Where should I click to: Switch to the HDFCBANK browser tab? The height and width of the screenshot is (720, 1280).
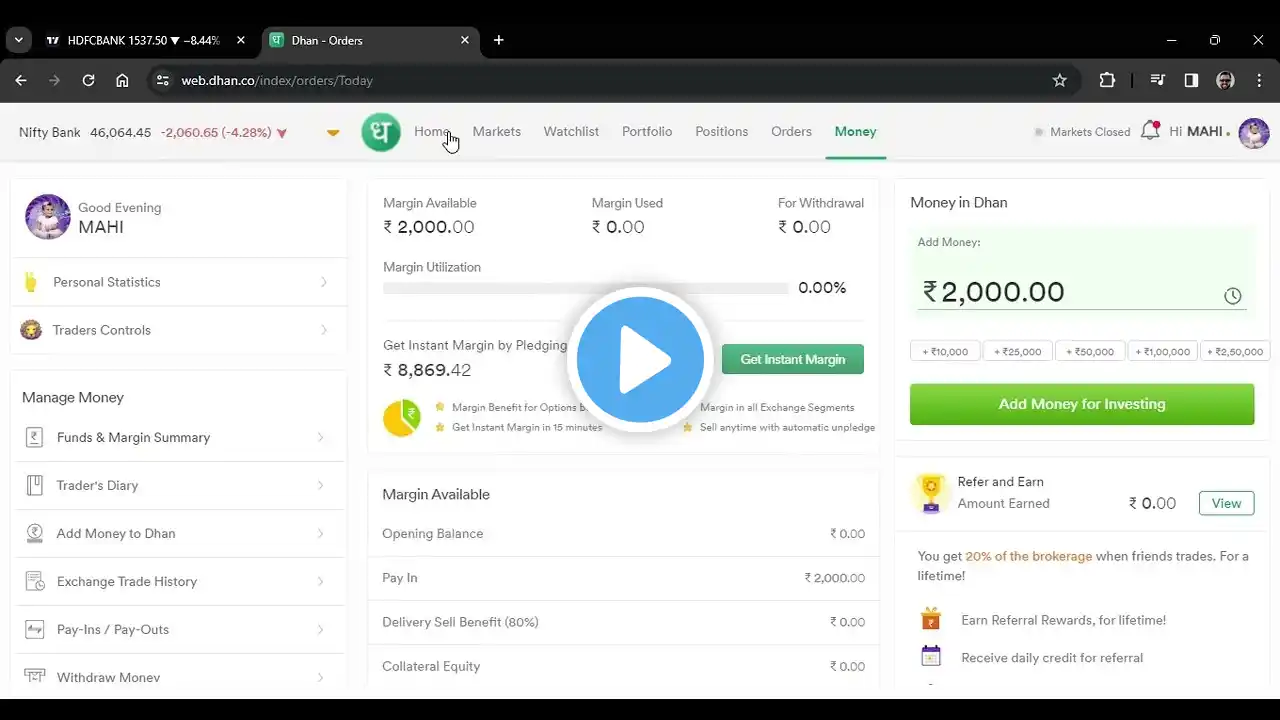tap(144, 40)
